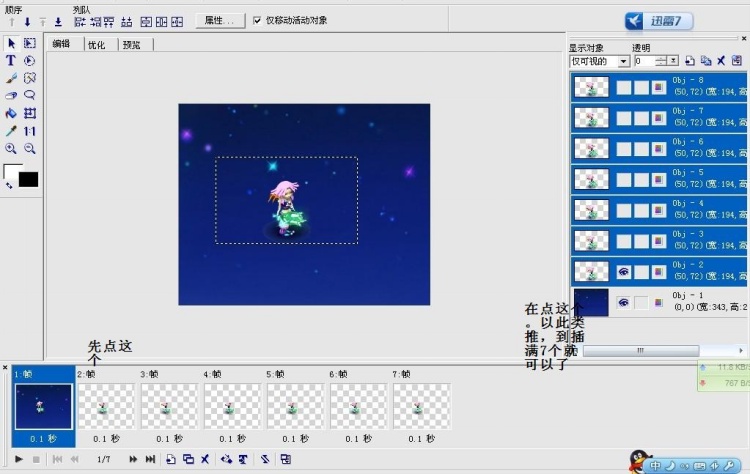Click the third centering icon after alignment group
Viewport: 750px width, 474px height.
[177, 22]
